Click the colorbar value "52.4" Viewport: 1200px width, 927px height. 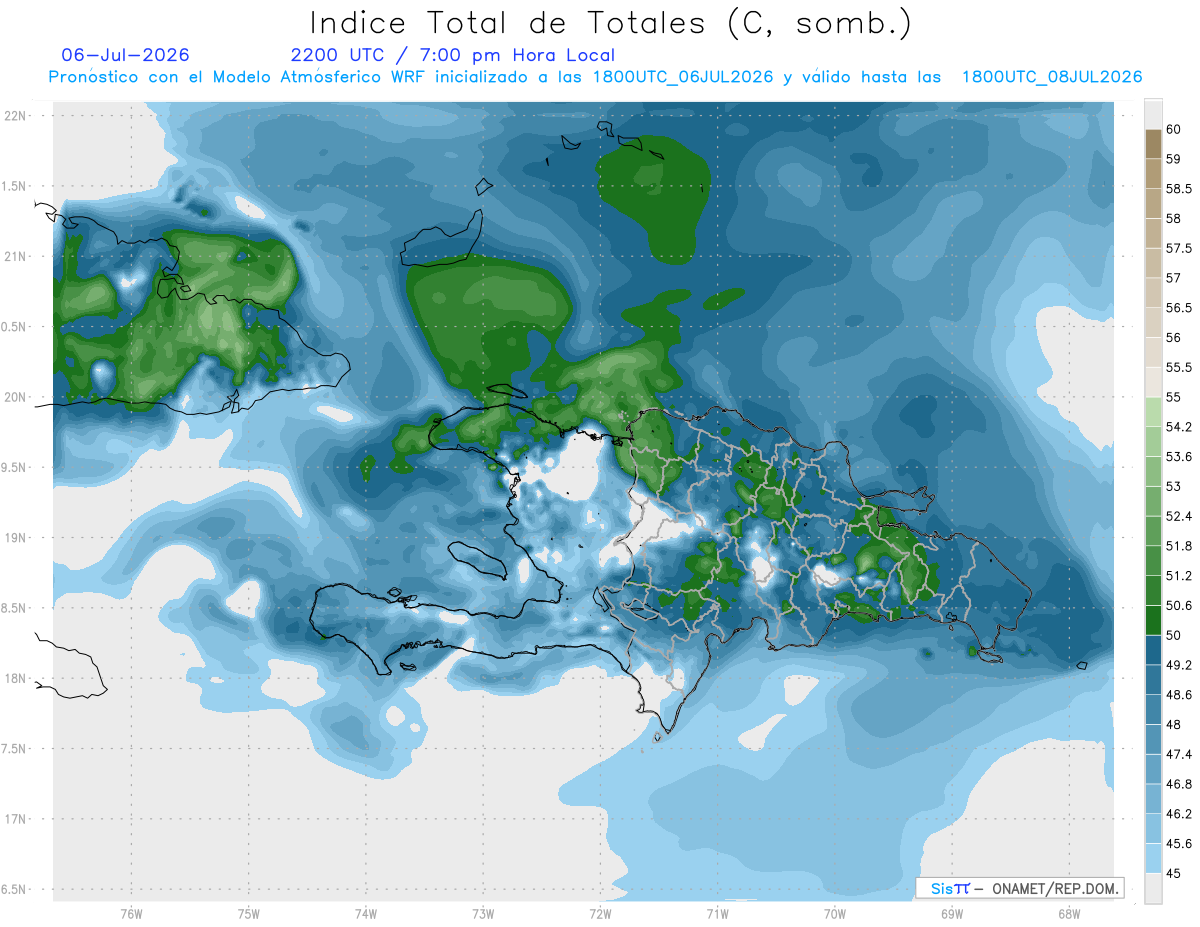(x=1180, y=516)
